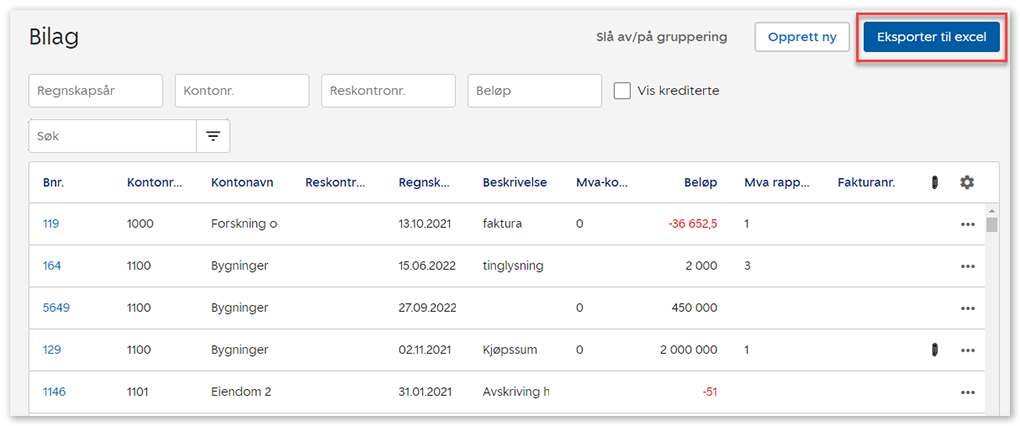Image resolution: width=1020 pixels, height=426 pixels.
Task: Open the three-dot menu for voucher 129
Action: [x=967, y=350]
